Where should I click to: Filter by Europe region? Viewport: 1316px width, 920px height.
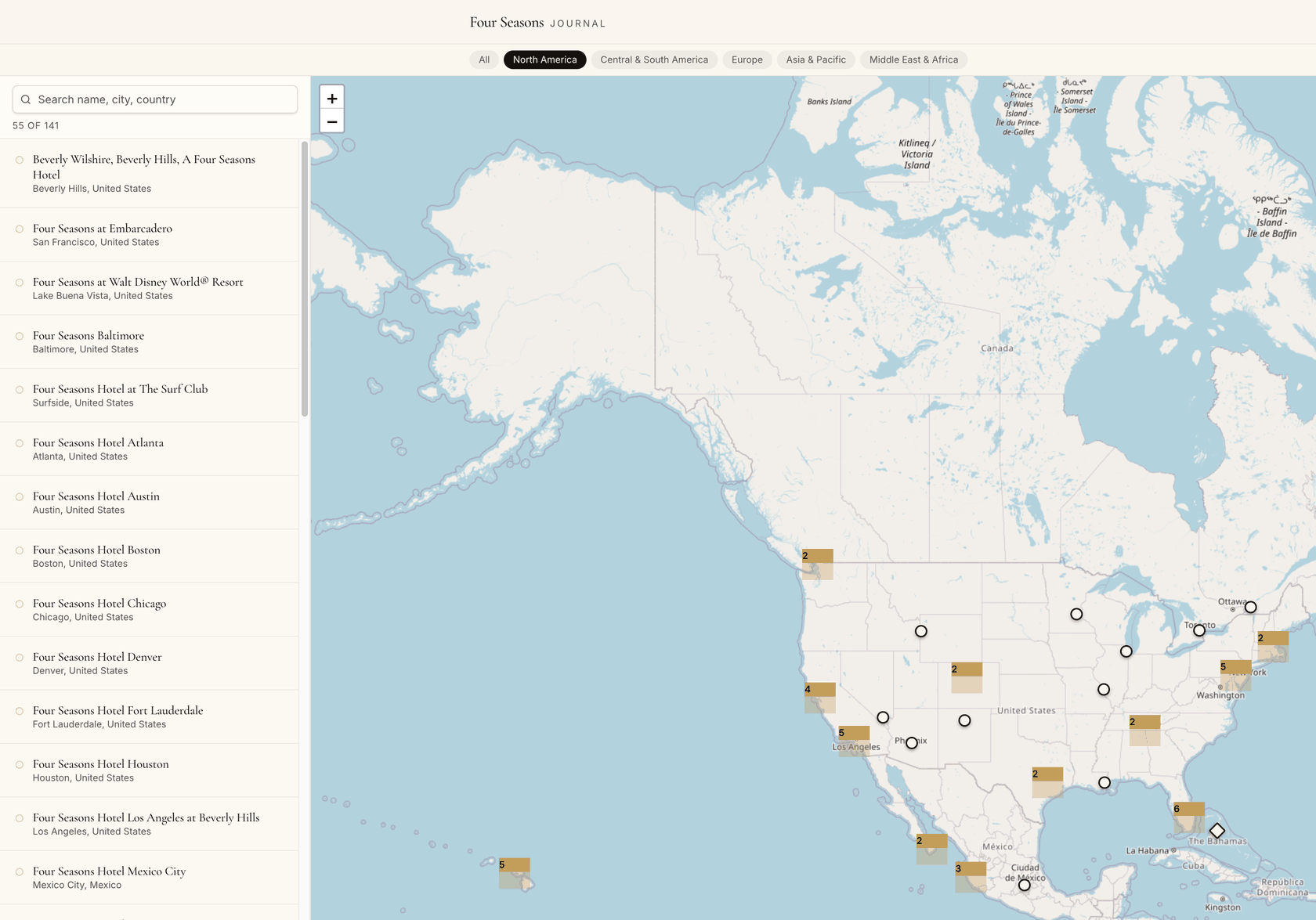pyautogui.click(x=747, y=60)
